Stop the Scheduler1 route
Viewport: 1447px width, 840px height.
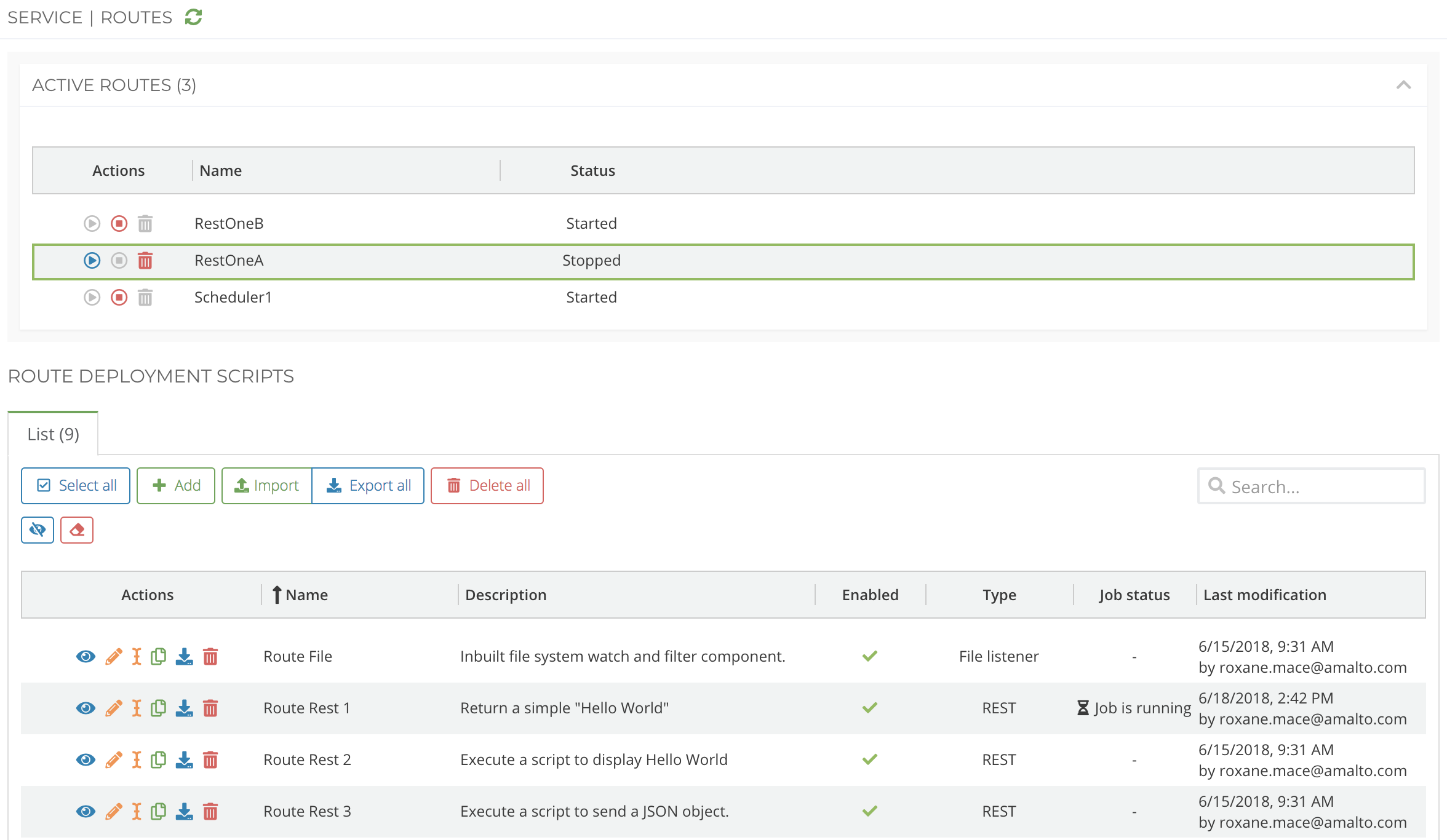pyautogui.click(x=119, y=298)
